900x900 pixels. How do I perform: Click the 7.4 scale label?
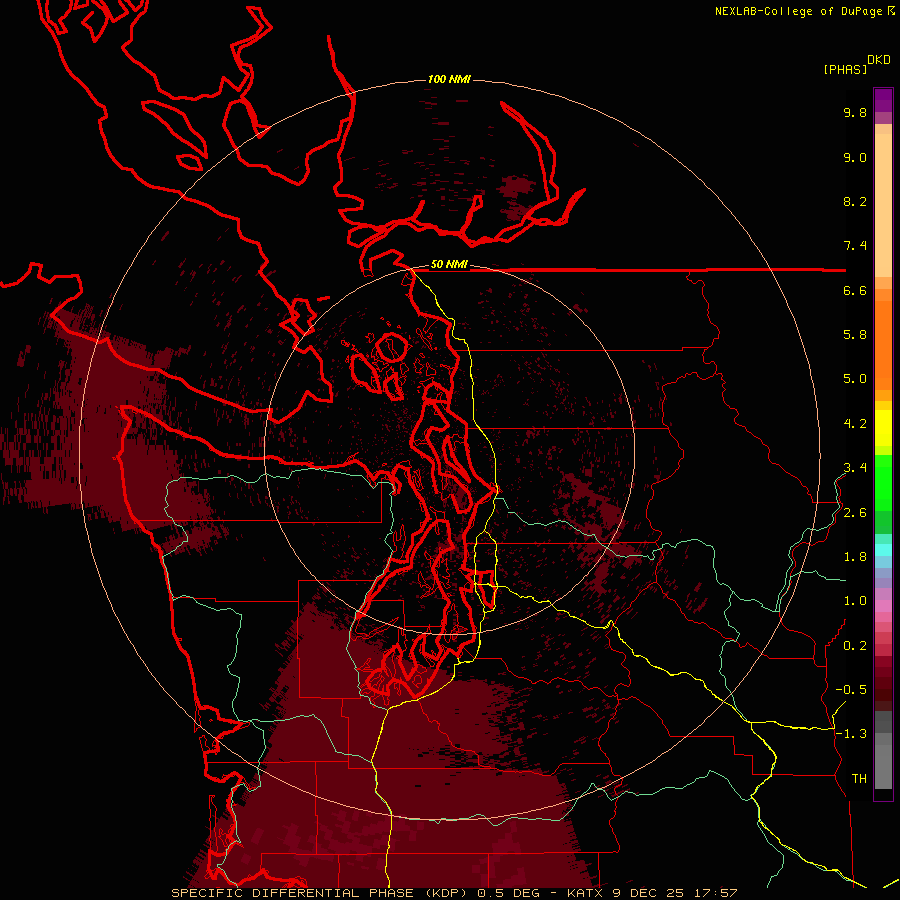855,246
